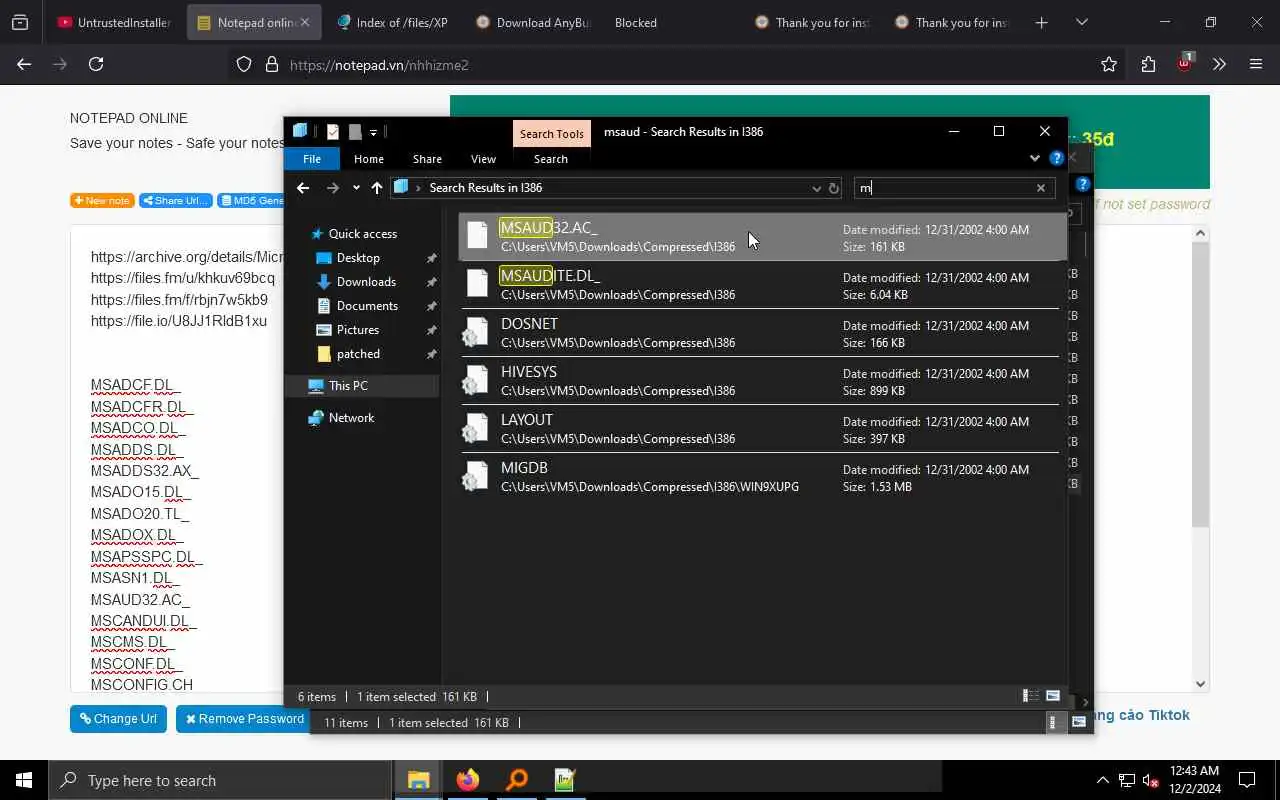Screen dimensions: 1280x800
Task: Open the patched folder shortcut
Action: point(358,354)
